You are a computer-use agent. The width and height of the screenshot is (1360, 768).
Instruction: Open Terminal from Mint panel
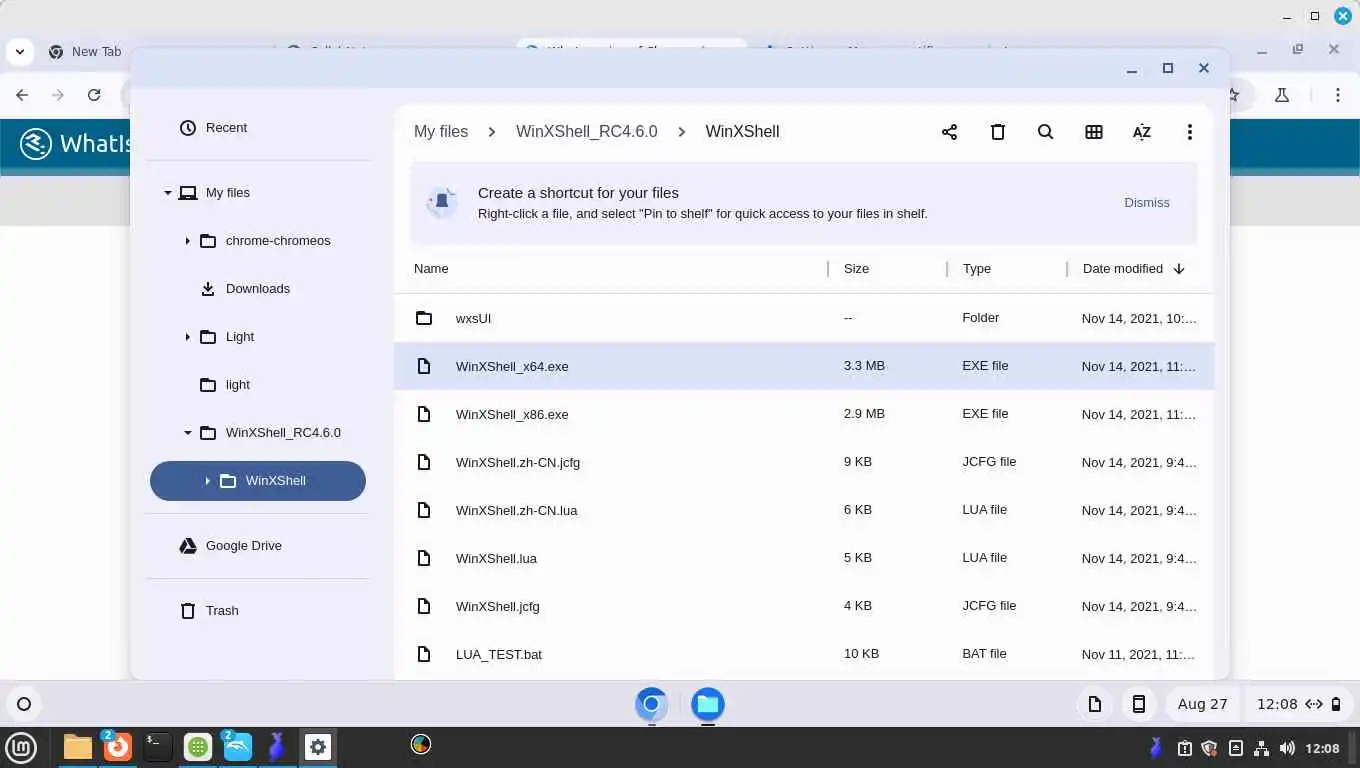coord(157,746)
